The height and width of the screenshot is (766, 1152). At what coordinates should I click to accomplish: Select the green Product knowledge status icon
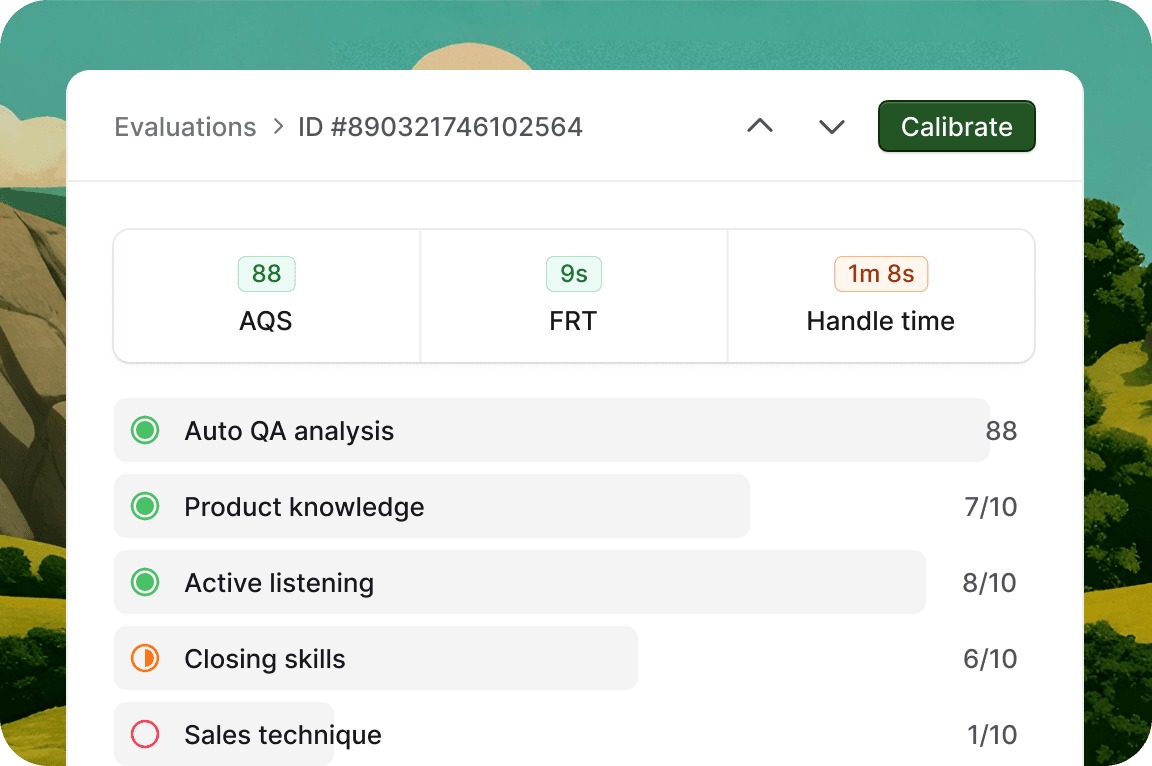[145, 506]
